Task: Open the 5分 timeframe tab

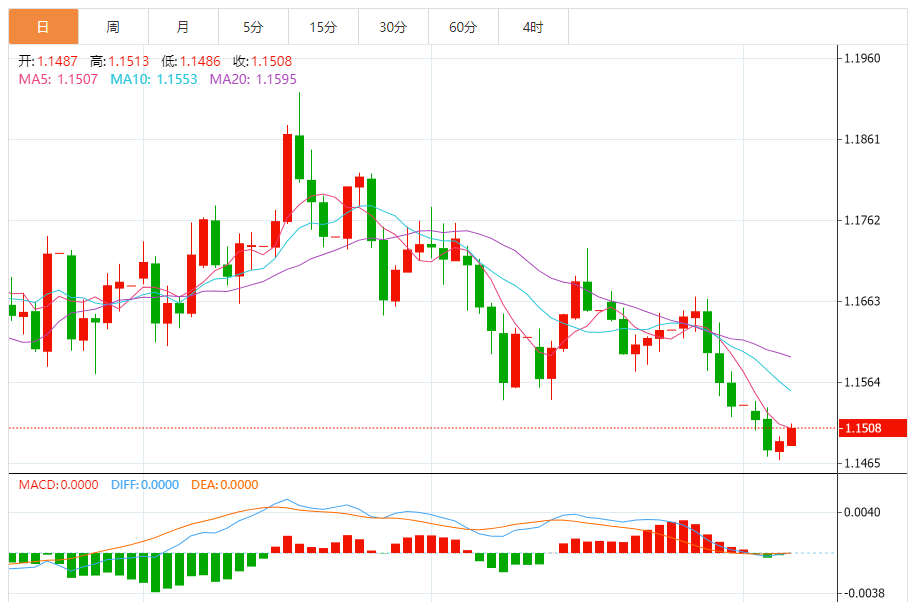Action: pos(253,27)
